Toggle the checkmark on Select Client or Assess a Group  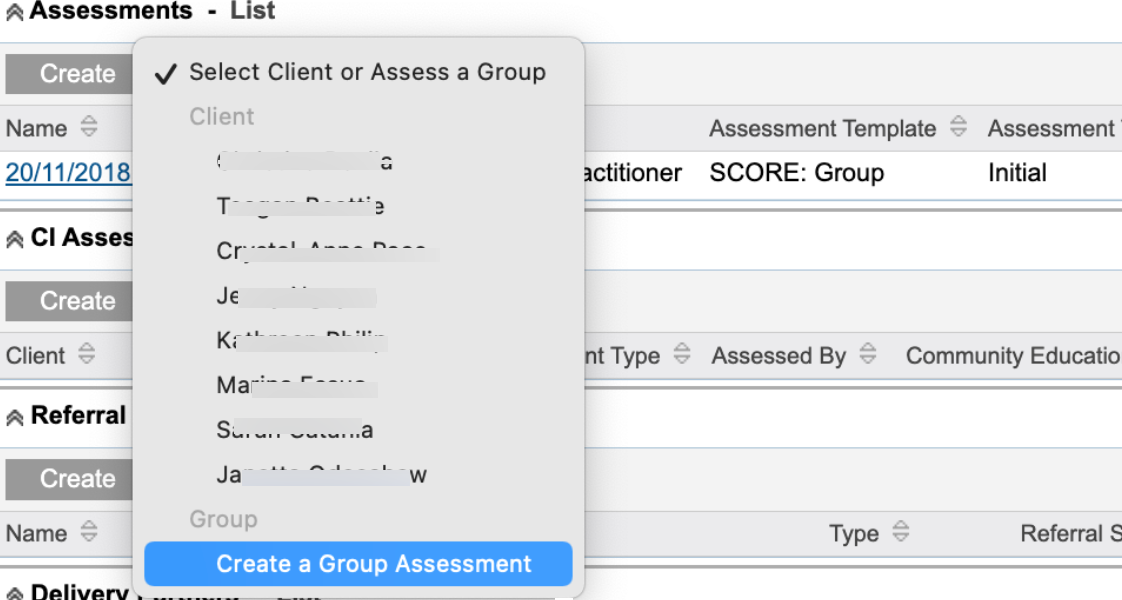[x=166, y=72]
